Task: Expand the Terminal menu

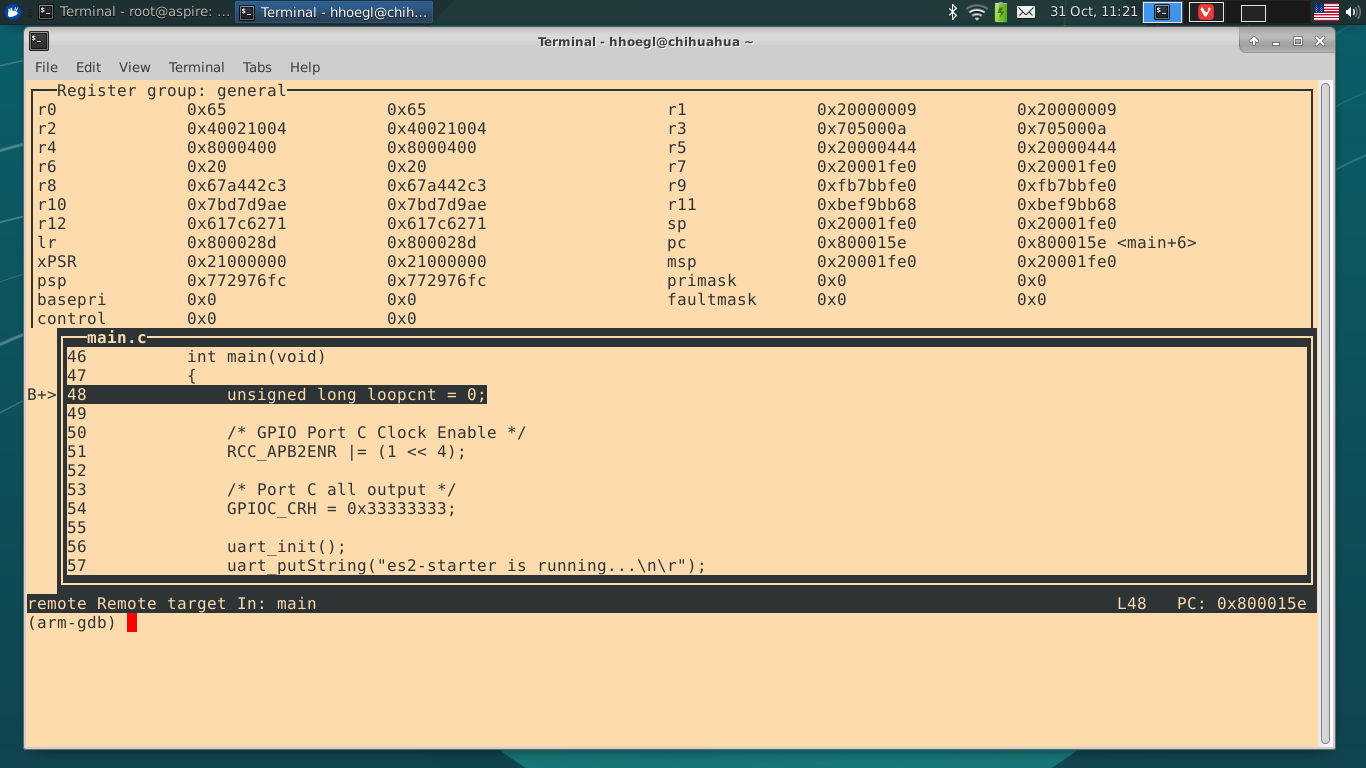Action: click(196, 67)
